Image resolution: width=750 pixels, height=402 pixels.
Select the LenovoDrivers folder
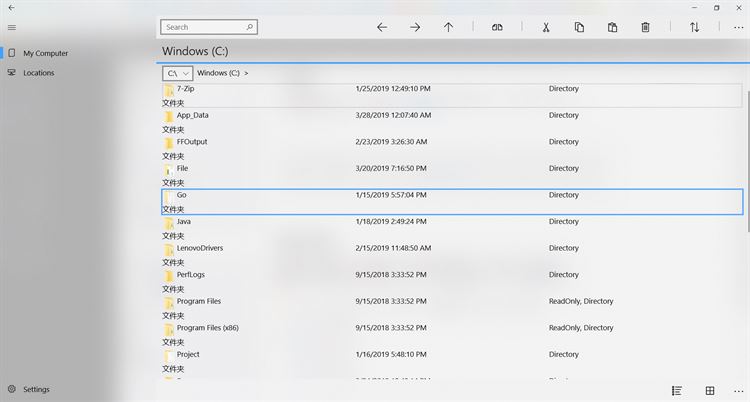point(452,255)
